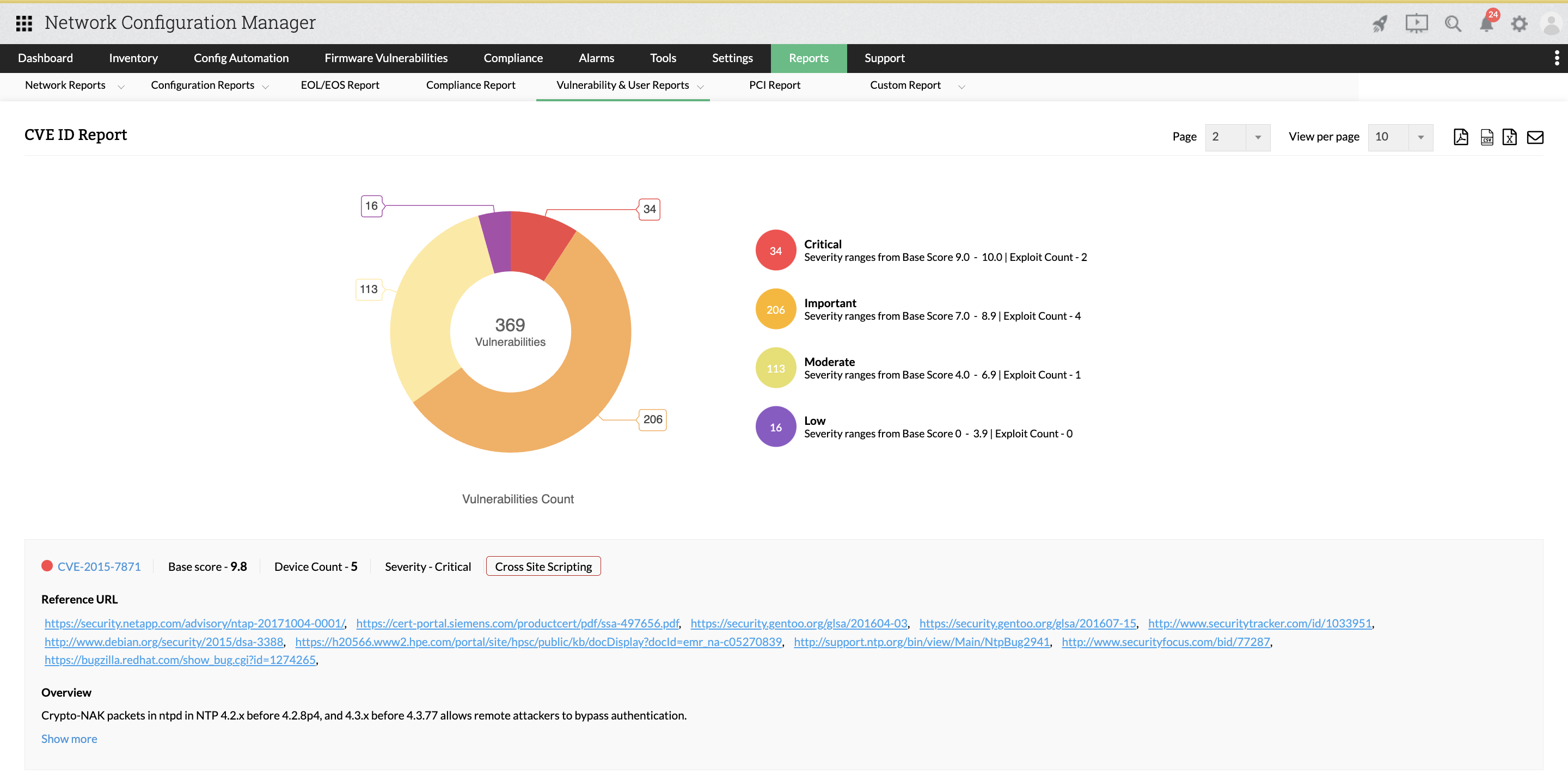Screen dimensions: 1568x780
Task: Open the settings gear icon
Action: click(x=1520, y=23)
